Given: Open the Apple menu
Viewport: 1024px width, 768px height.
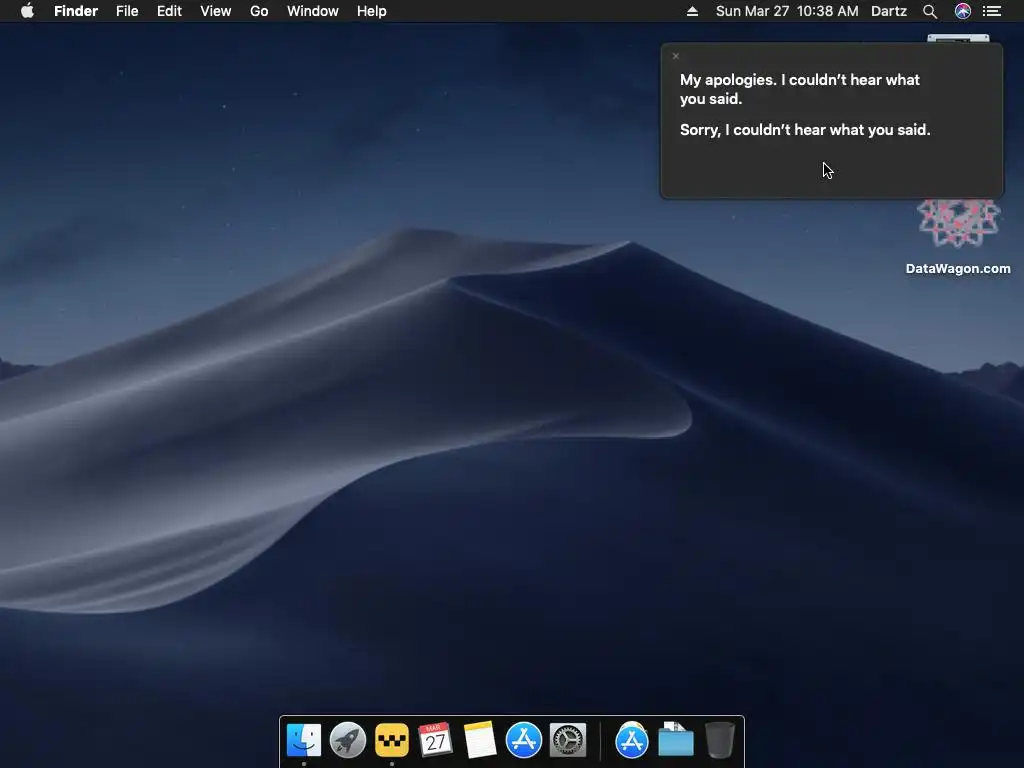Looking at the screenshot, I should click(27, 11).
